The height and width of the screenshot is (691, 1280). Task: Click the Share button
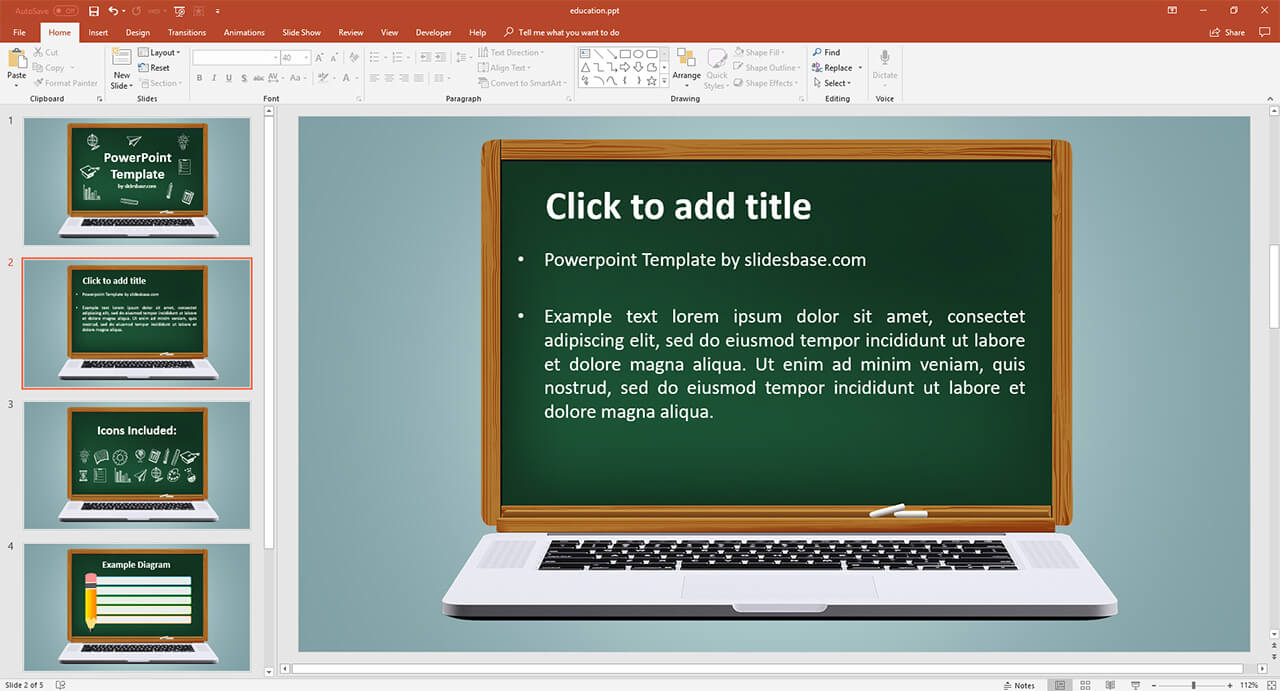pyautogui.click(x=1229, y=32)
